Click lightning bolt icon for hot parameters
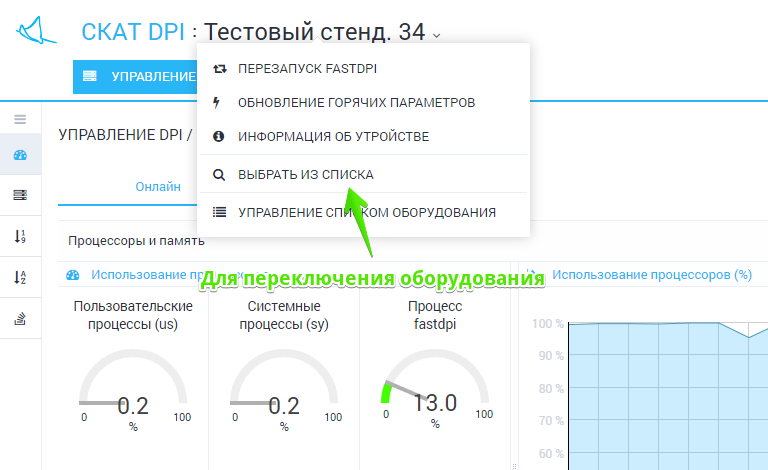 click(x=218, y=102)
